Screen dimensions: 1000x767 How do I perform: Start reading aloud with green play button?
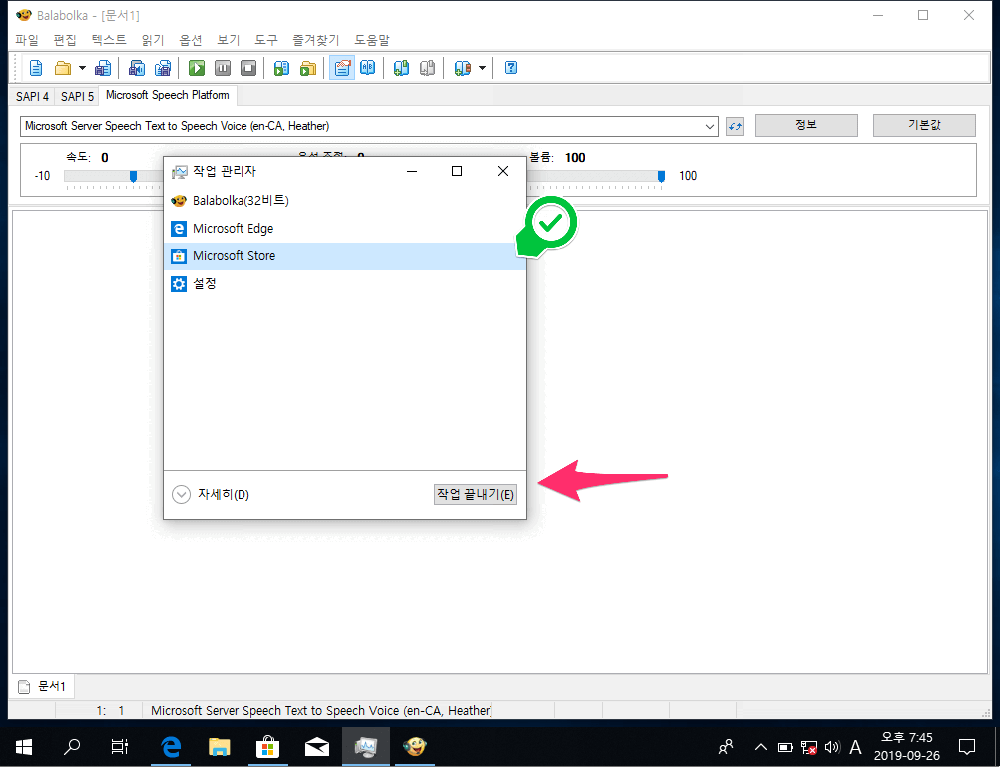click(x=196, y=68)
